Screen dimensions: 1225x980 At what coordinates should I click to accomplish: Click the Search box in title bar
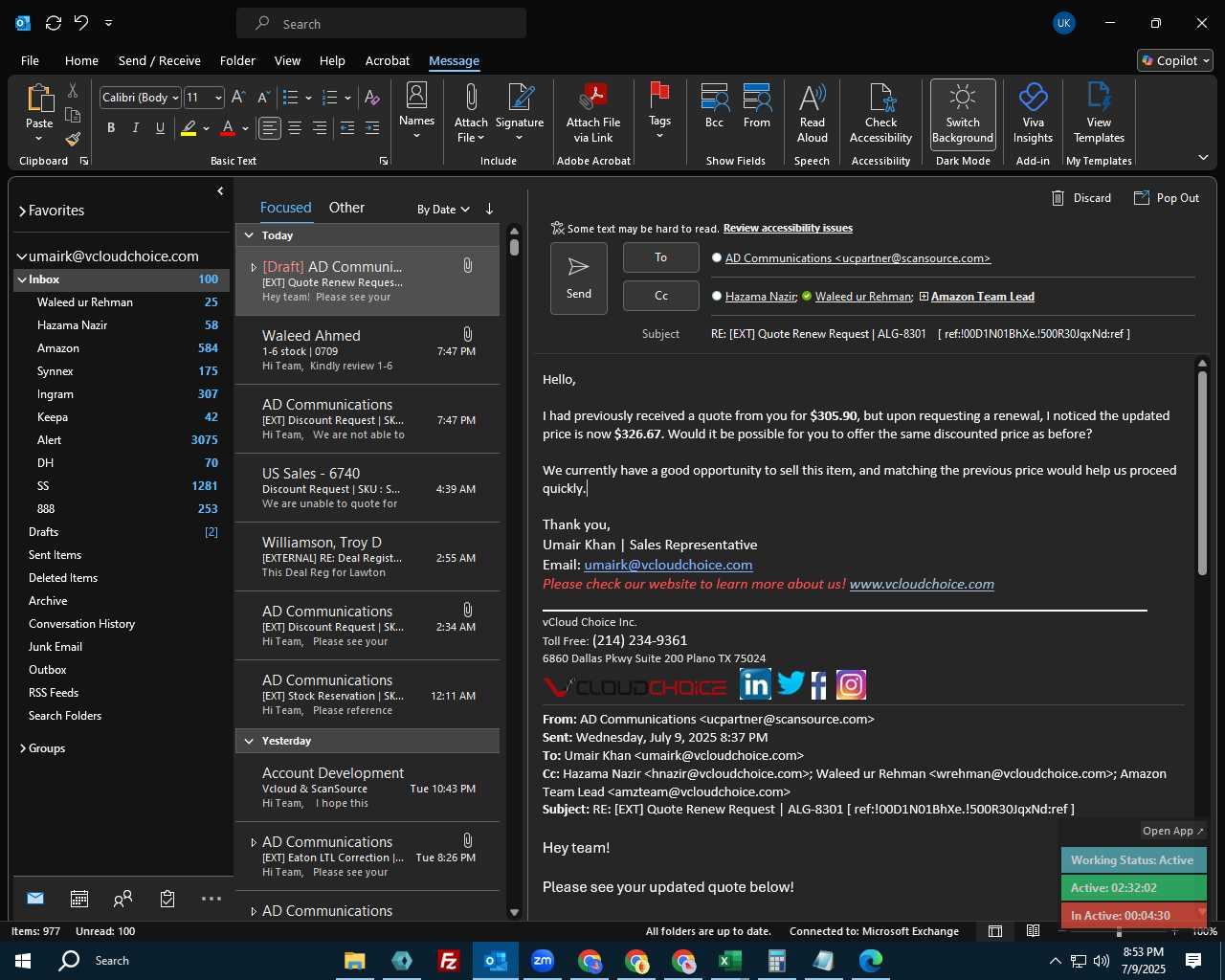381,24
